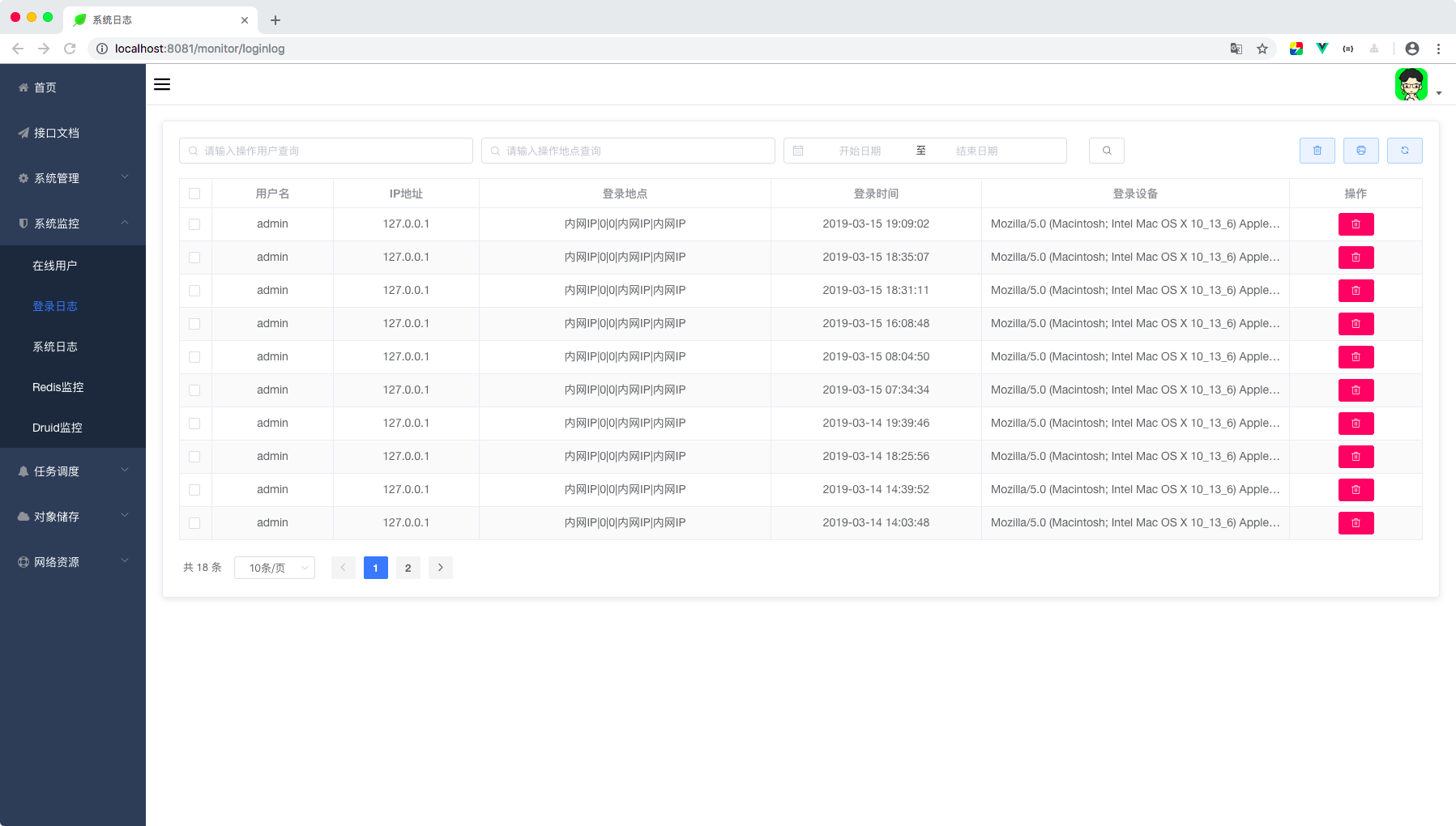Open a new browser tab

pyautogui.click(x=275, y=20)
